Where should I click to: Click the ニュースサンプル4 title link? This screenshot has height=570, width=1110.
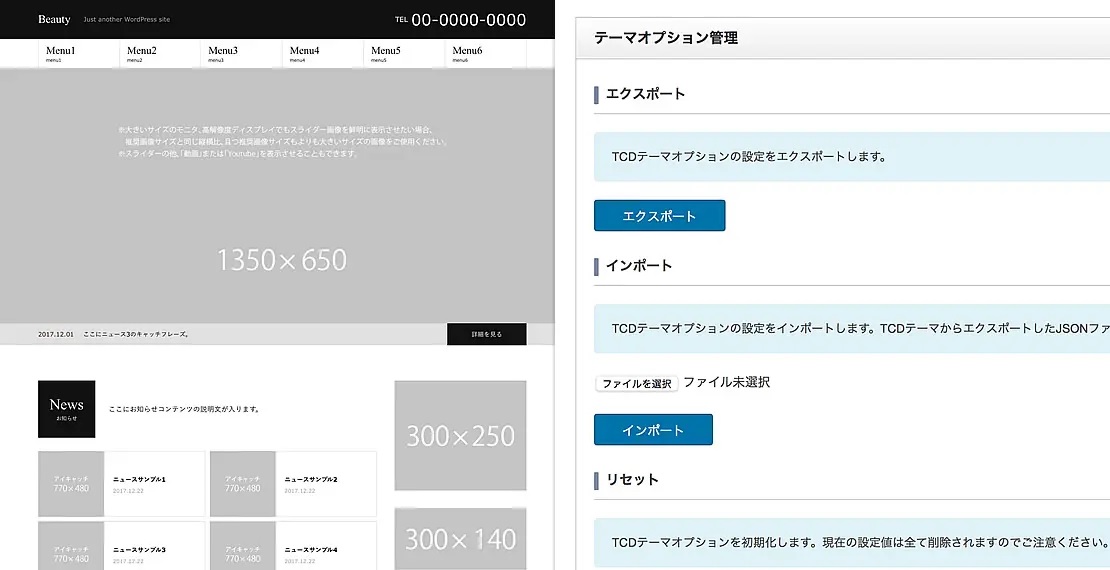[x=311, y=550]
